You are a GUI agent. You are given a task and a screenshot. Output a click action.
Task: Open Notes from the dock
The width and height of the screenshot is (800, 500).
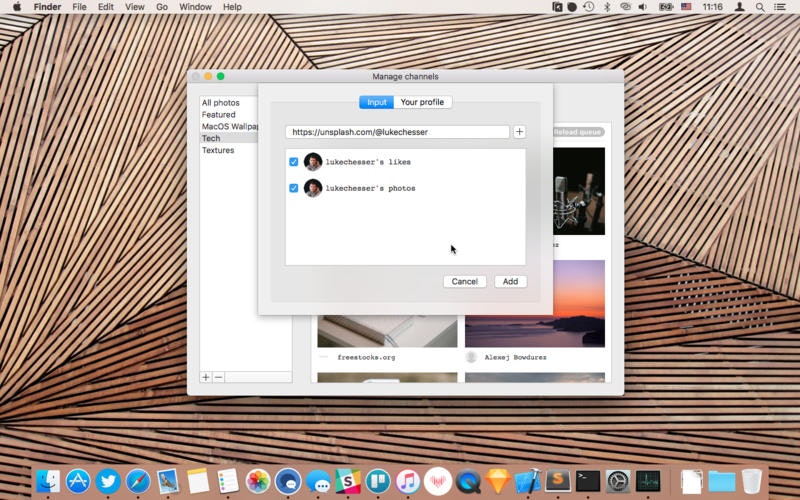198,481
